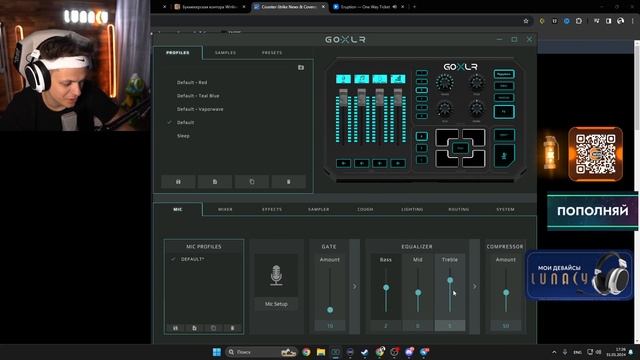Select the Sleep profile
The width and height of the screenshot is (640, 360).
[183, 136]
